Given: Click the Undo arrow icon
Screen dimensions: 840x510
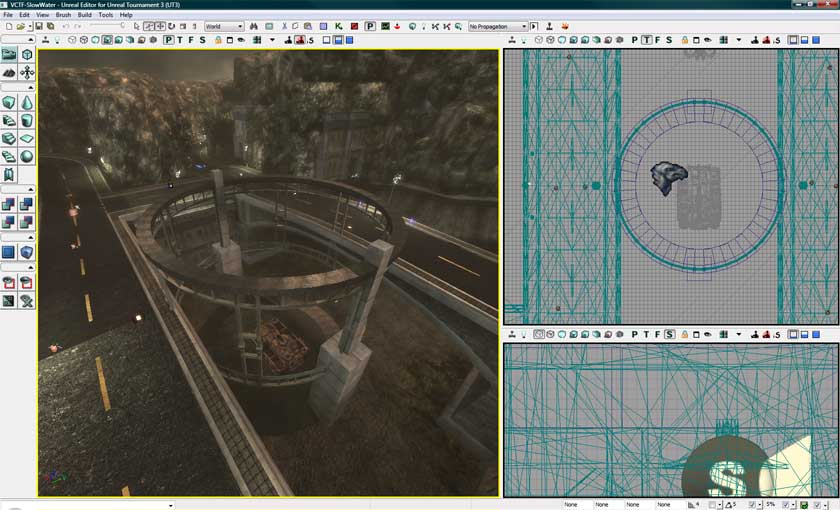Looking at the screenshot, I should tap(65, 26).
